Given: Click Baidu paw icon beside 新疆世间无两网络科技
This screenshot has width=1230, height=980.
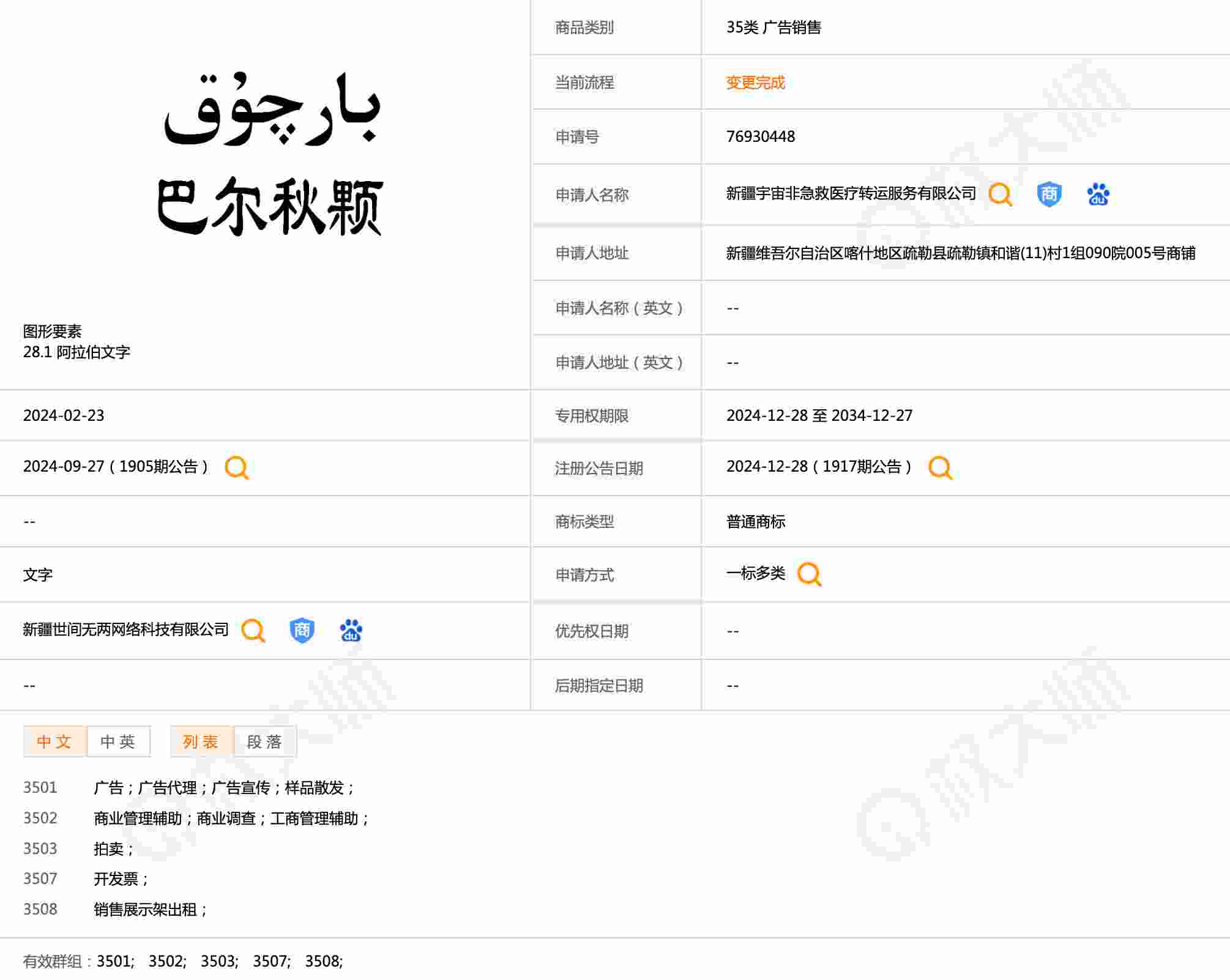Looking at the screenshot, I should pyautogui.click(x=351, y=630).
